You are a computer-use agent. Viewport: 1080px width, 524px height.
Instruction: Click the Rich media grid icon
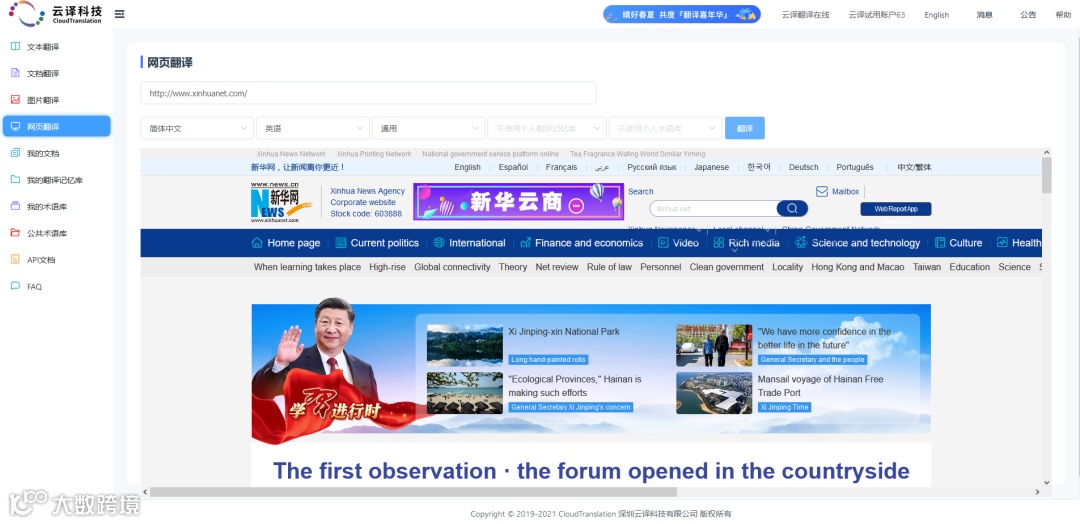pyautogui.click(x=718, y=242)
